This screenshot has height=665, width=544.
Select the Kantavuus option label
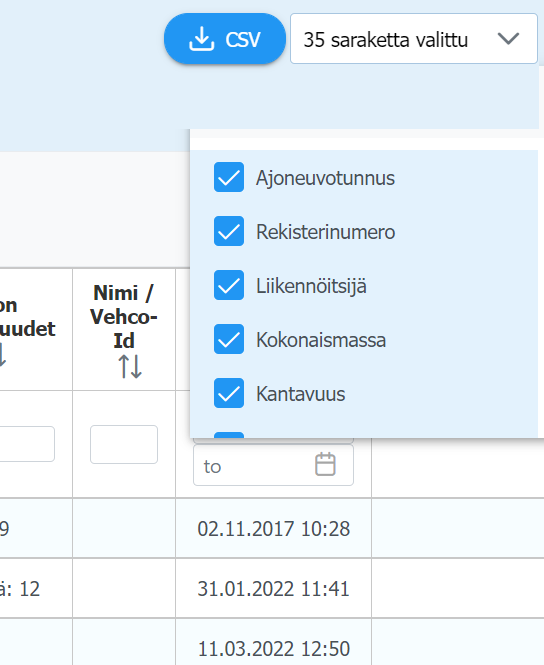(301, 394)
